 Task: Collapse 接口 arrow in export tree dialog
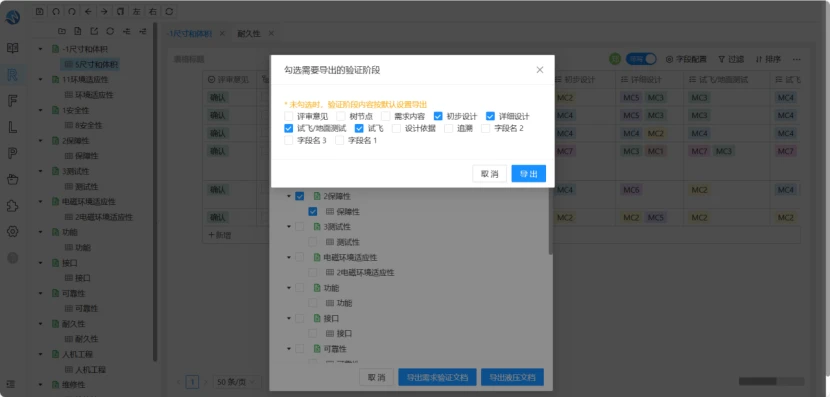coord(289,319)
